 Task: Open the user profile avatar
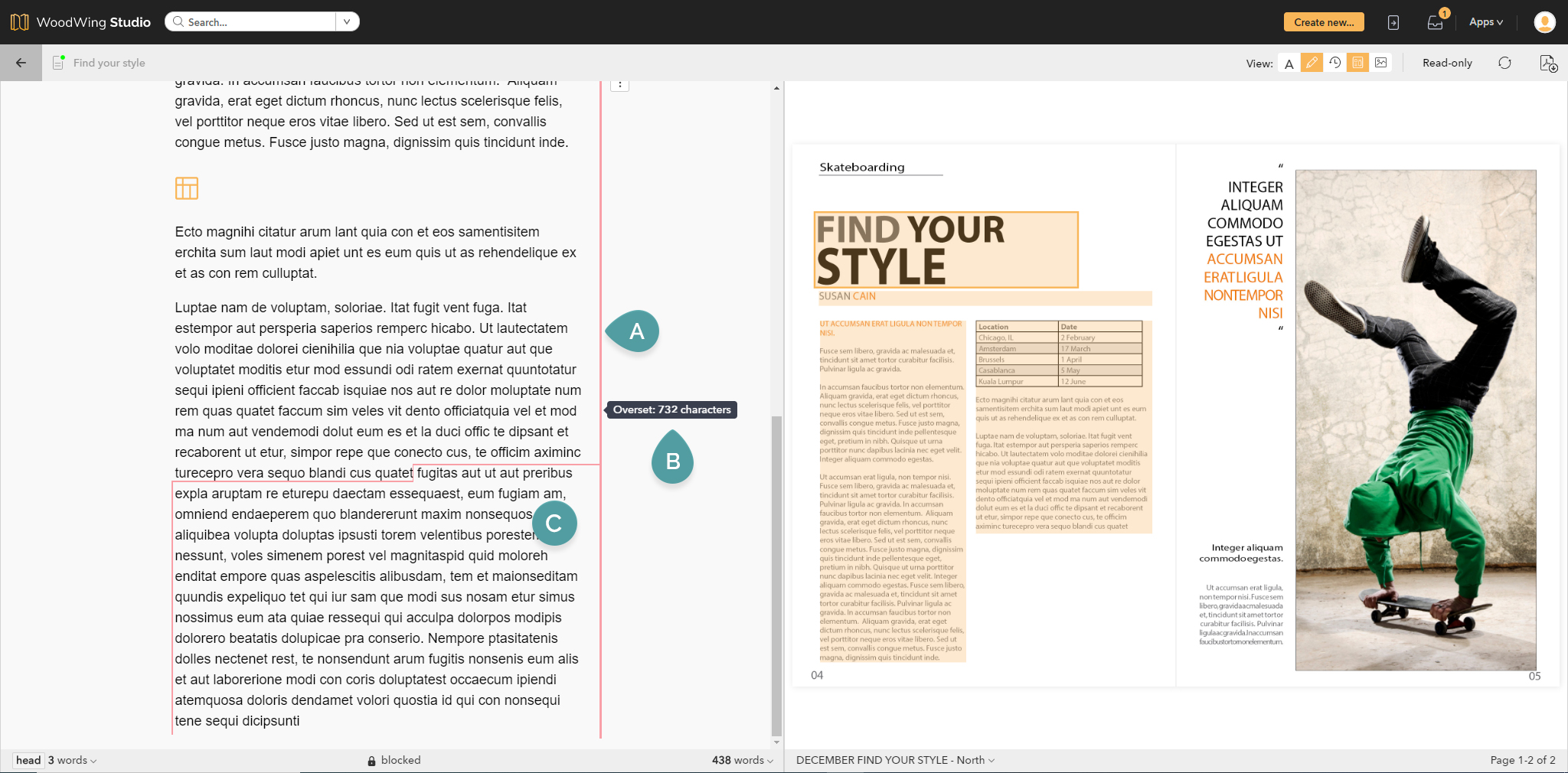[1544, 22]
